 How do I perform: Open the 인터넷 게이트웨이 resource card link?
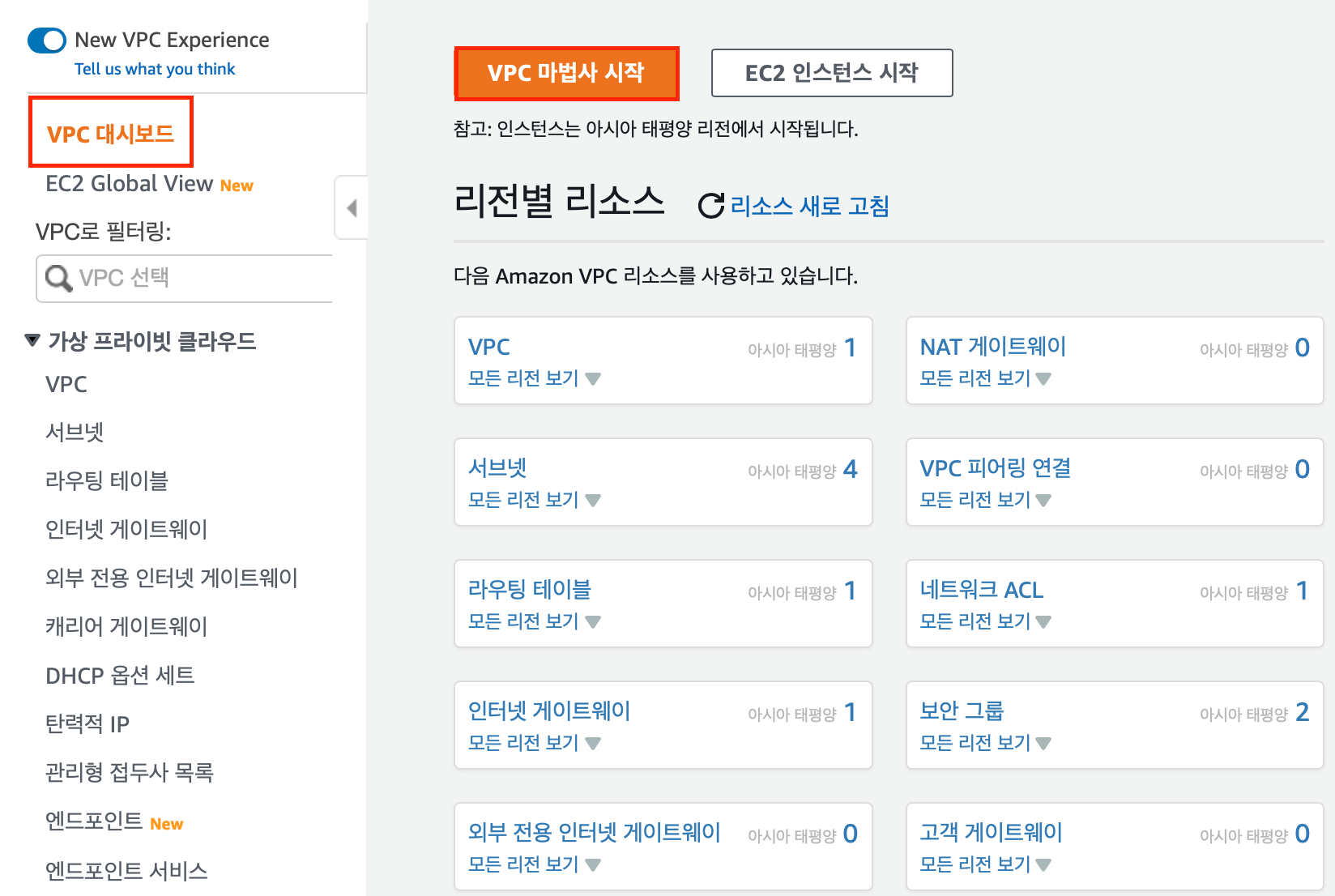coord(549,711)
